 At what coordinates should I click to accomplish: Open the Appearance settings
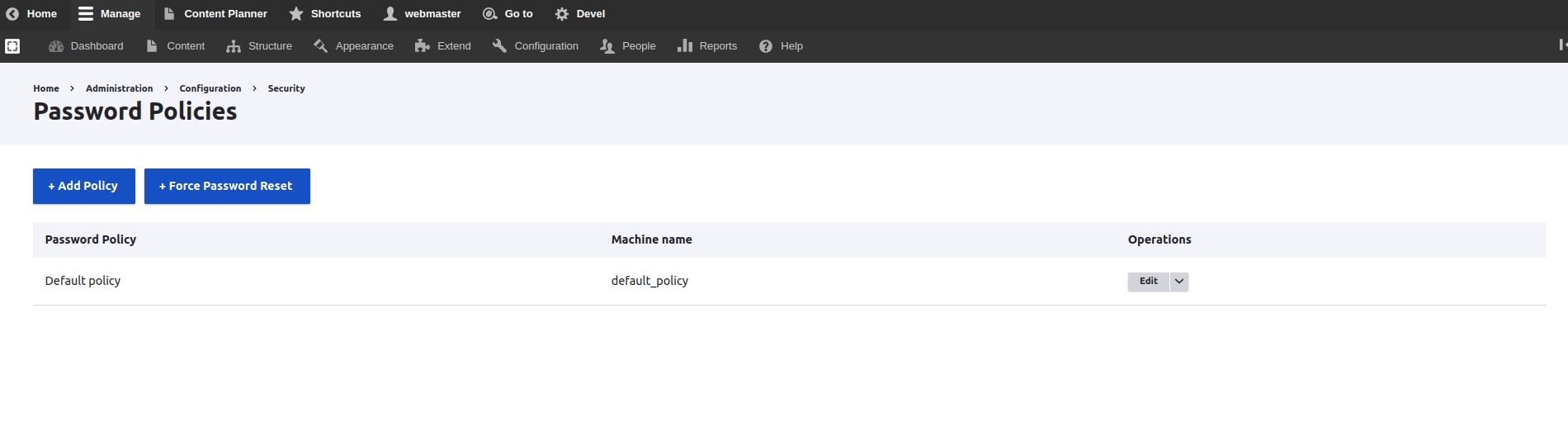click(354, 46)
